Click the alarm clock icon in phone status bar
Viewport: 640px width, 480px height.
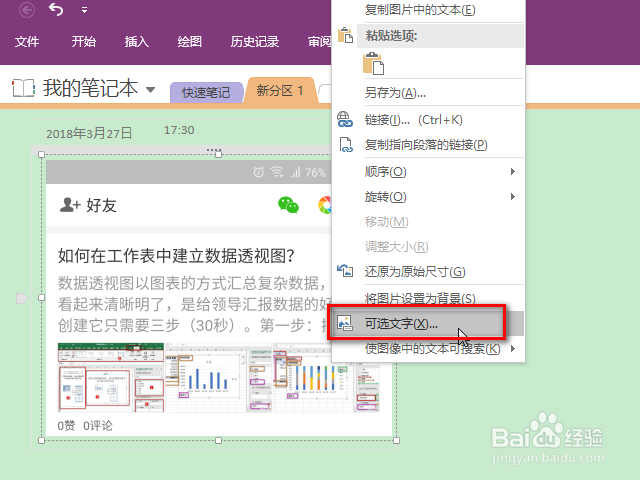259,172
